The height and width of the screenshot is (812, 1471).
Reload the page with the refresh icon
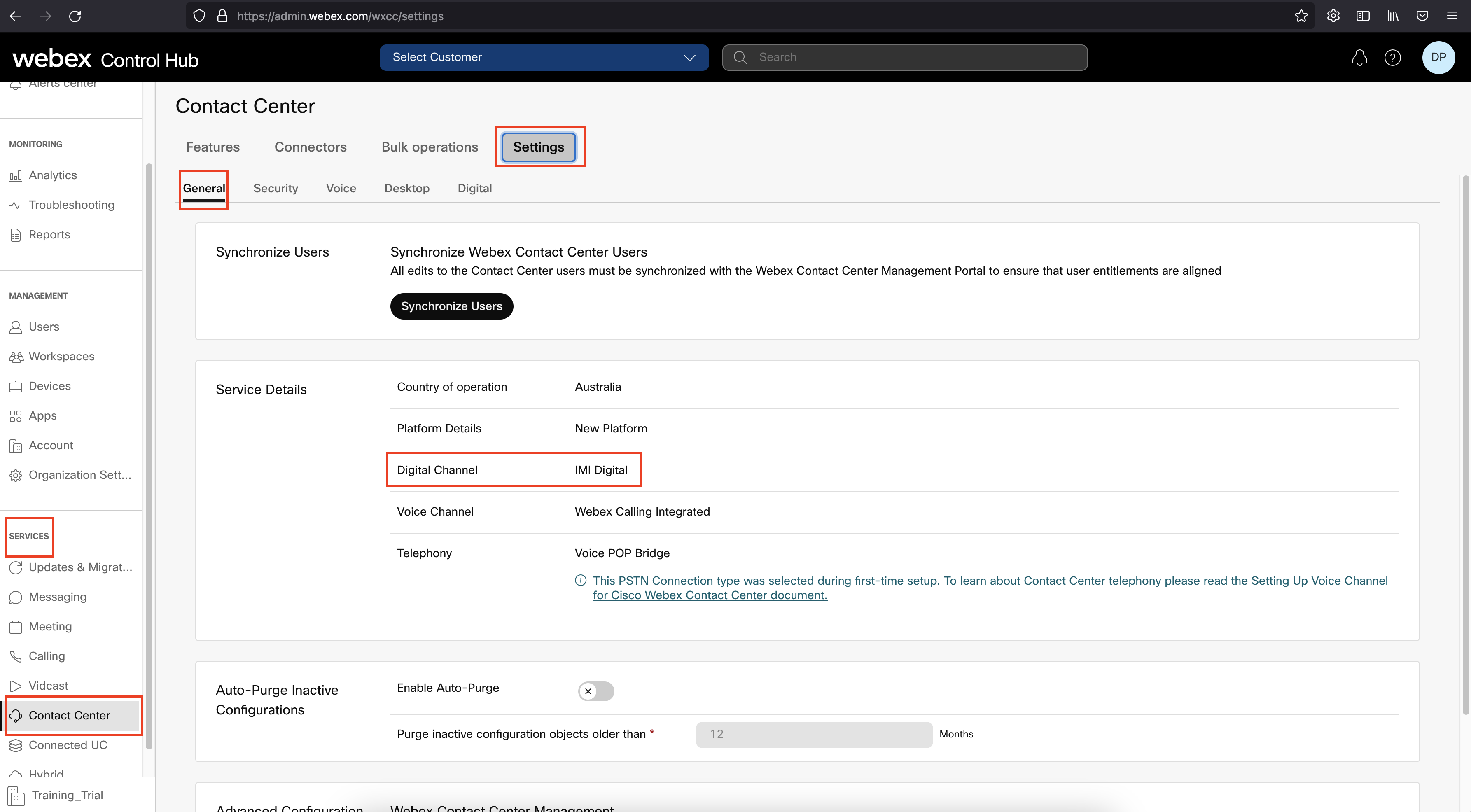point(75,16)
